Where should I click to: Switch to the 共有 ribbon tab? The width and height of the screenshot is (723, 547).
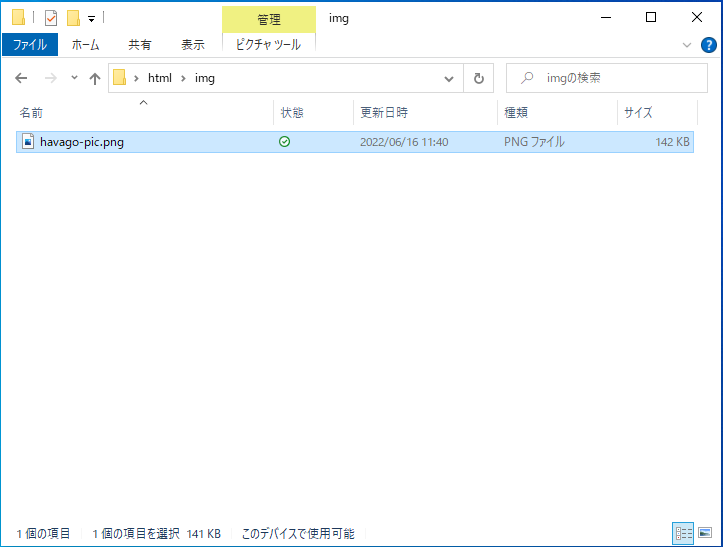coord(140,45)
